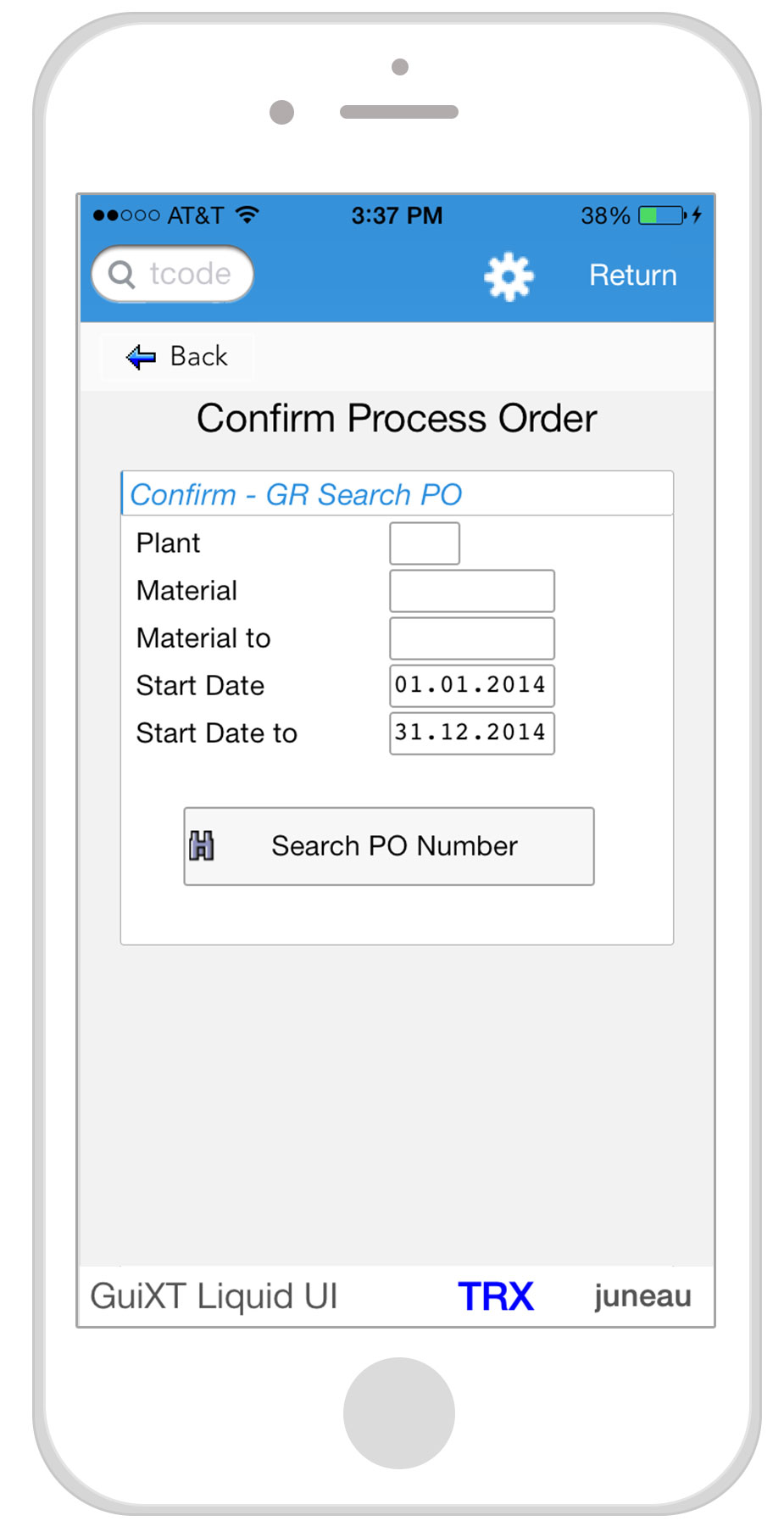Tap the juneau server name

coord(642,1296)
